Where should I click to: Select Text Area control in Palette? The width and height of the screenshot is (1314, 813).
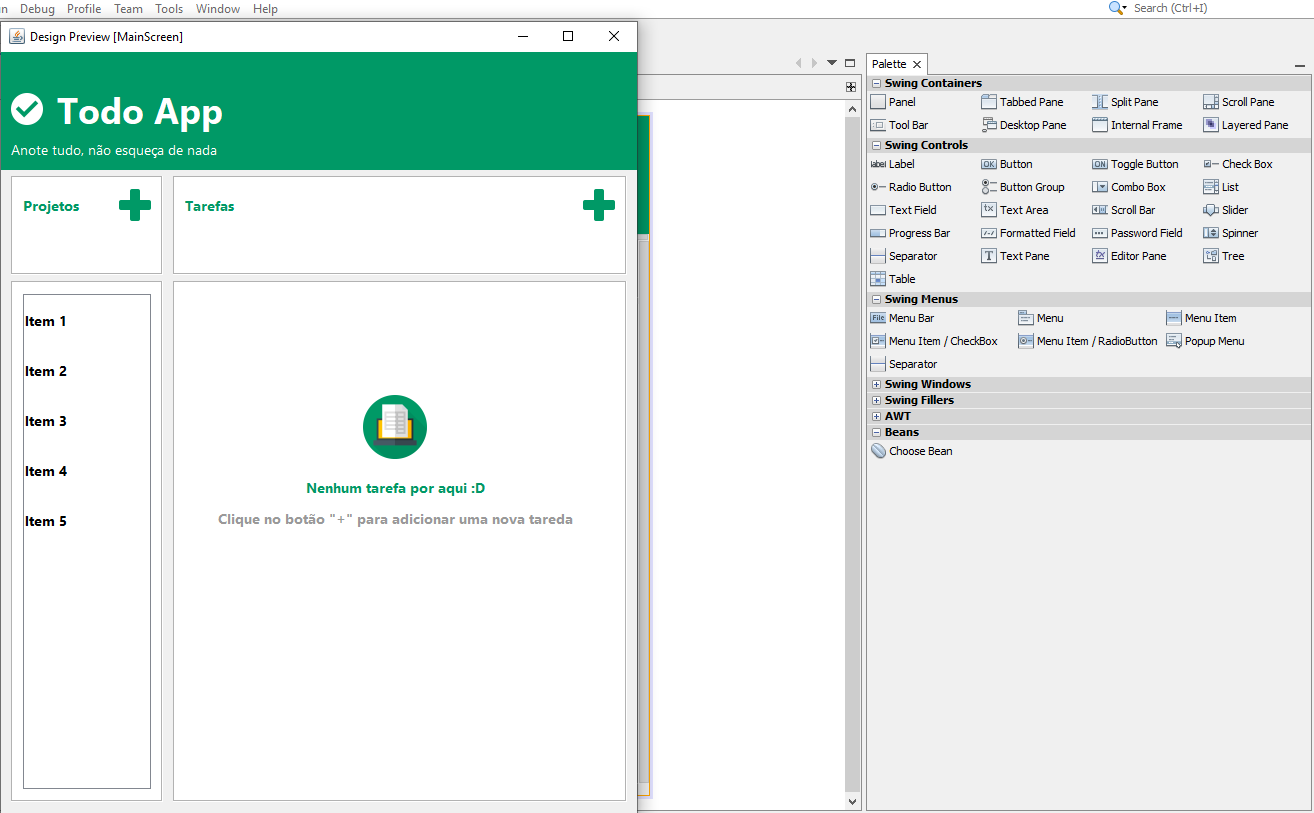pyautogui.click(x=1015, y=210)
